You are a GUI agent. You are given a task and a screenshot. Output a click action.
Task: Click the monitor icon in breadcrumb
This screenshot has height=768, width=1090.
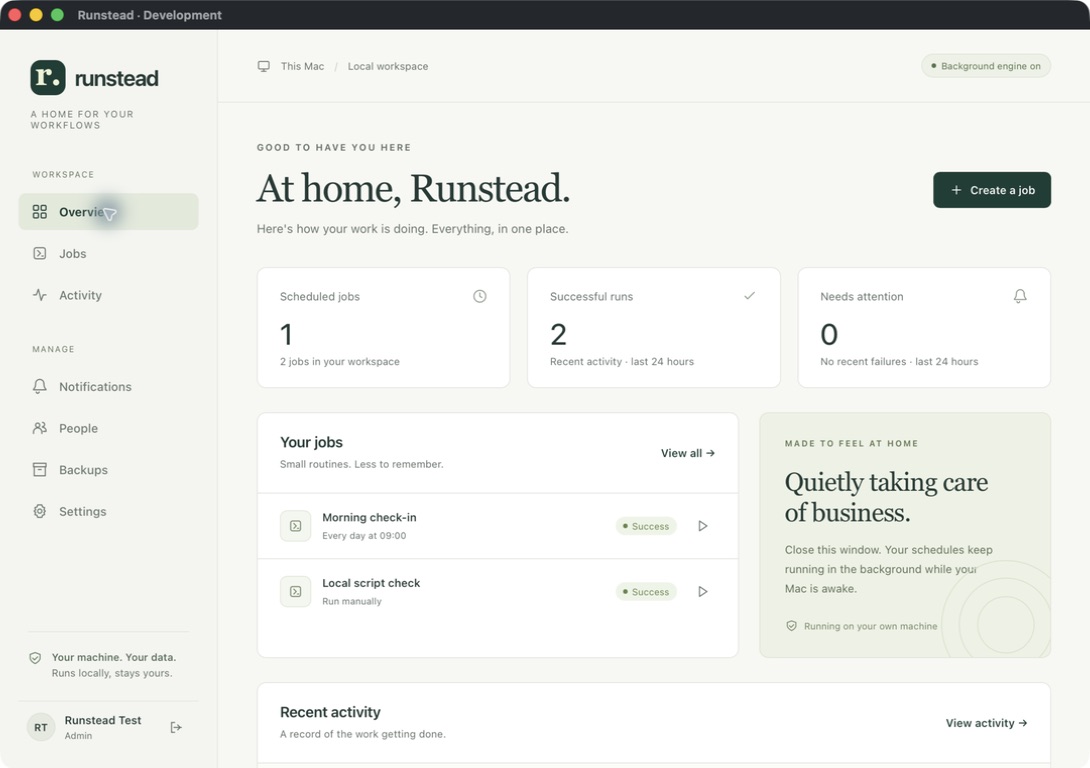[263, 66]
